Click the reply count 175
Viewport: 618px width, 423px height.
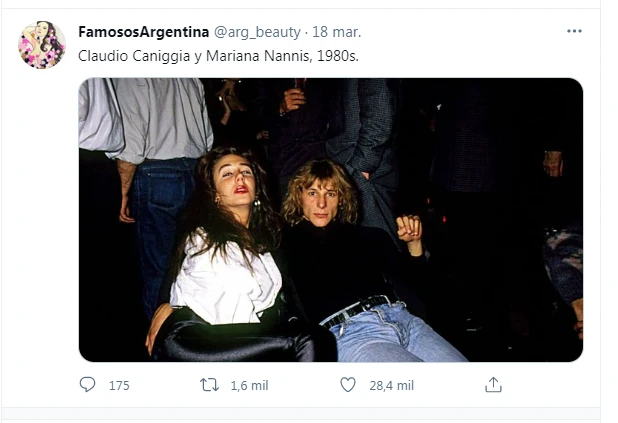[x=119, y=386]
